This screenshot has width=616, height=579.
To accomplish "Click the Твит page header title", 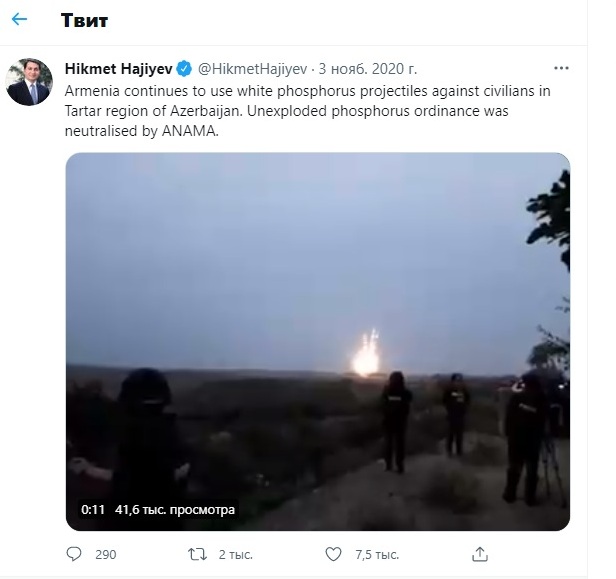I will pyautogui.click(x=84, y=20).
